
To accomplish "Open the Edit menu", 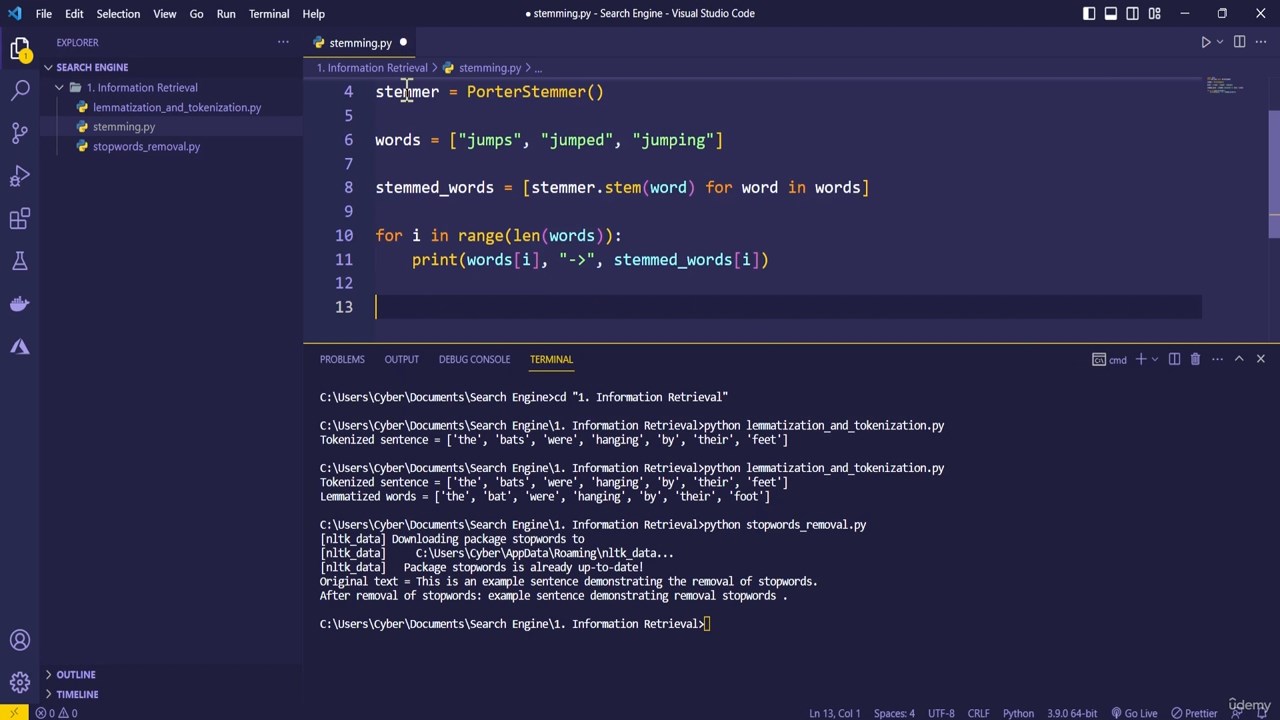I will 74,13.
